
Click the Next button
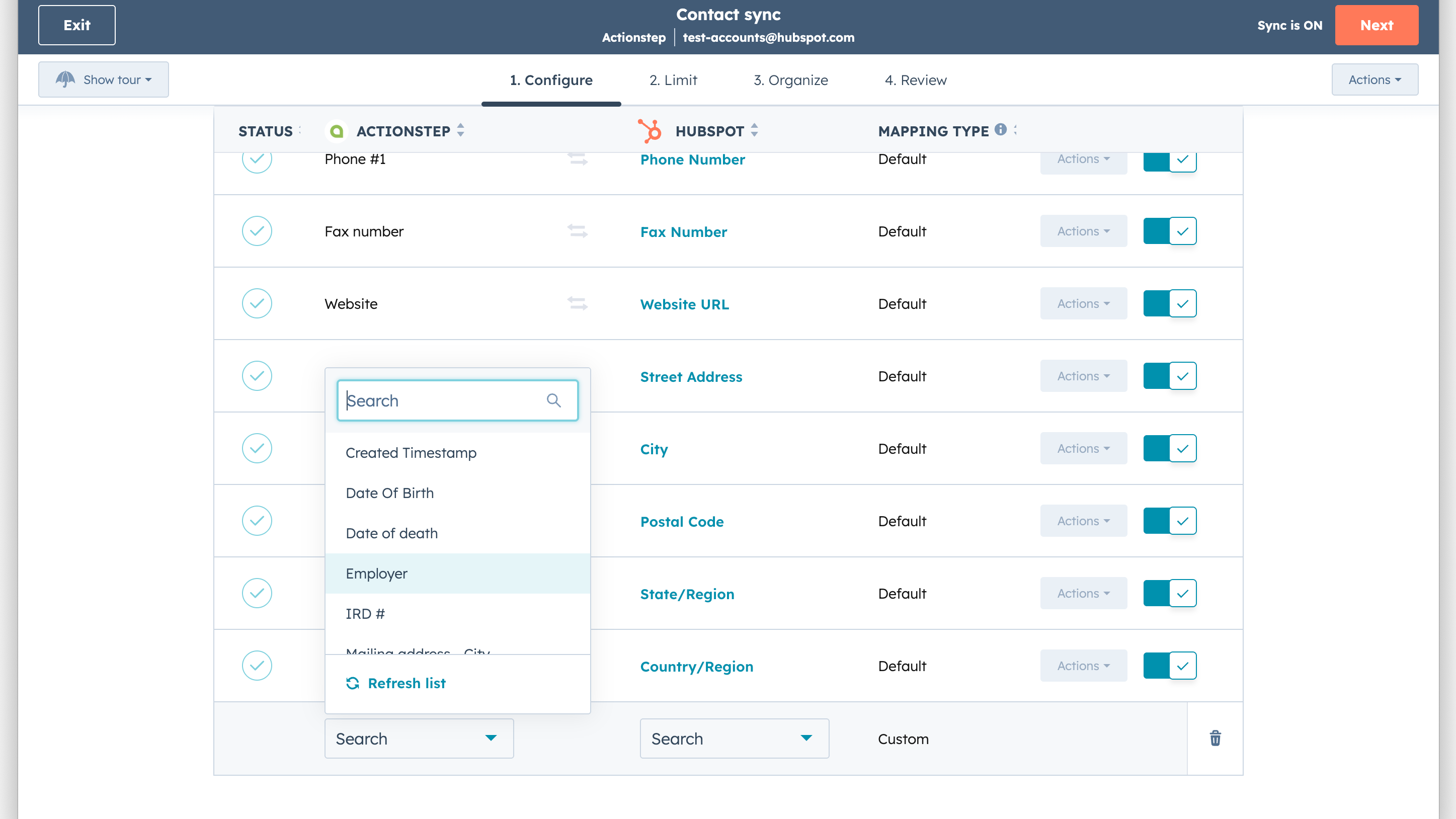coord(1377,25)
